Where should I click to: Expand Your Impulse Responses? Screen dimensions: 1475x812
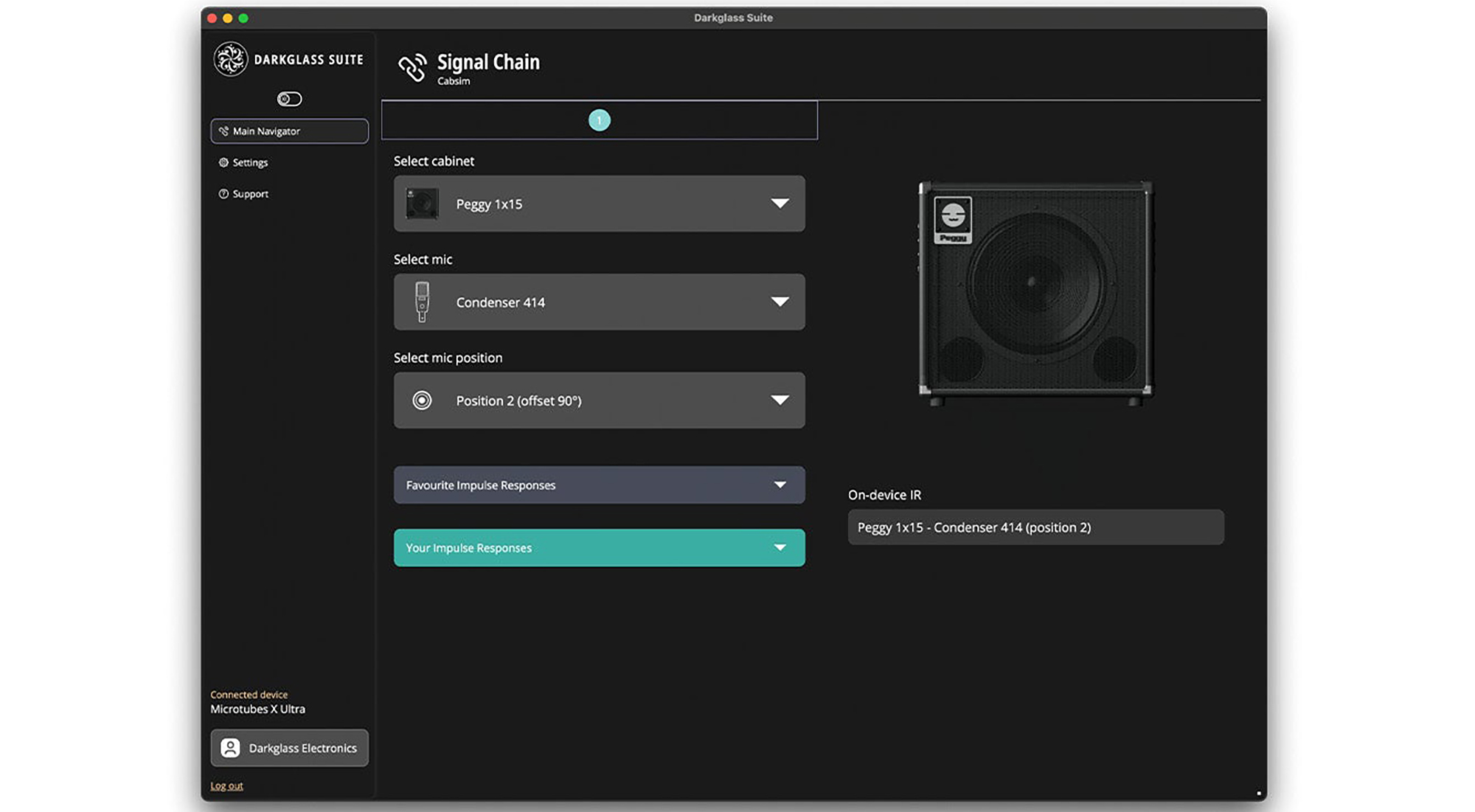coord(600,548)
